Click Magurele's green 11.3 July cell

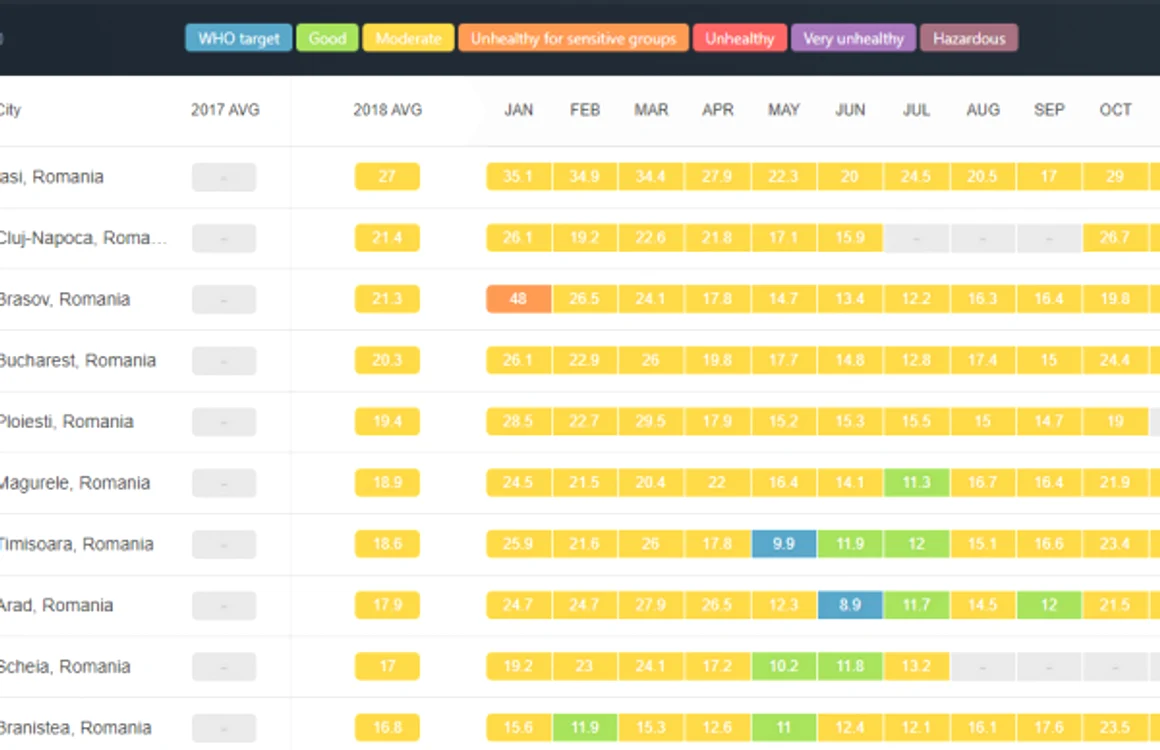point(917,482)
